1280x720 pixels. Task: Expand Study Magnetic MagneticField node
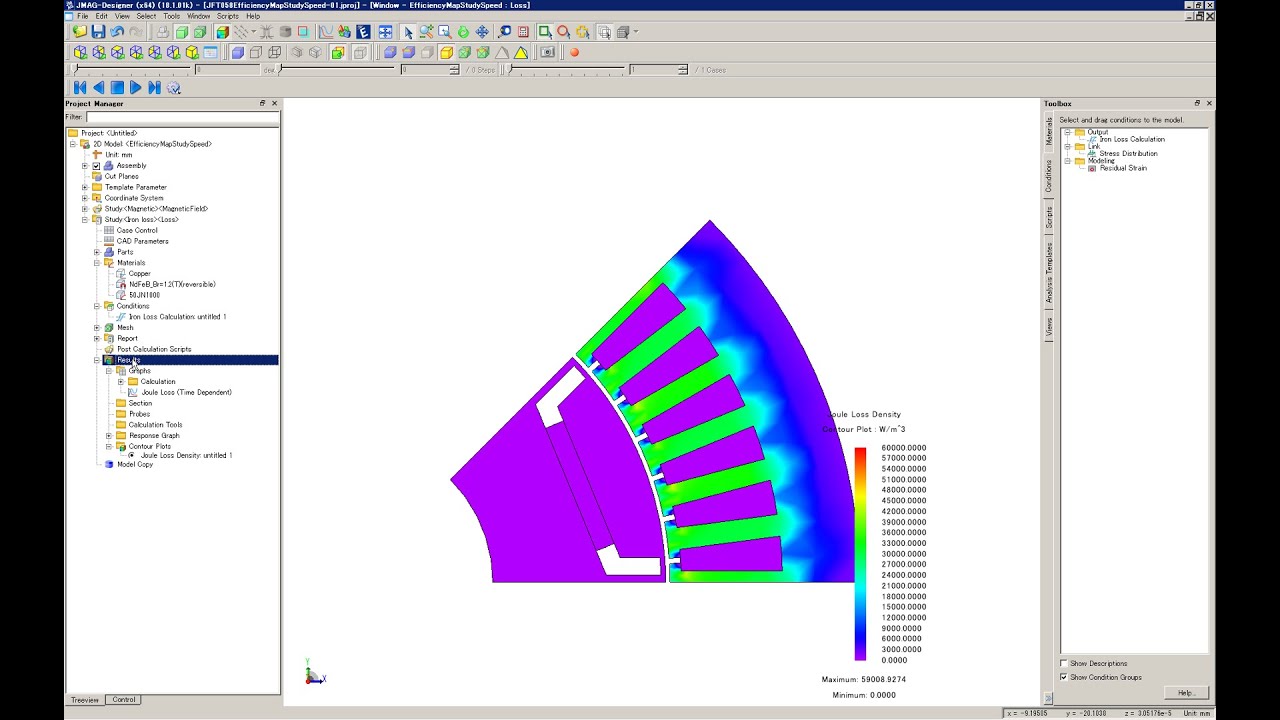pos(85,209)
